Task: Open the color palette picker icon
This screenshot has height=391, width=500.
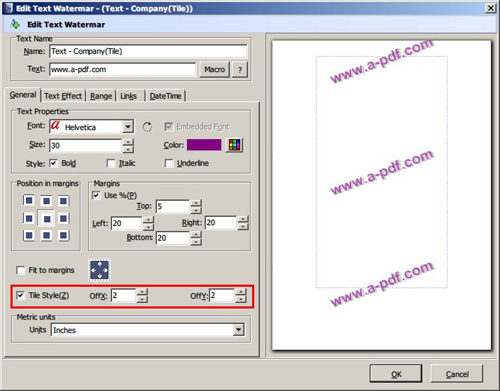Action: [234, 145]
